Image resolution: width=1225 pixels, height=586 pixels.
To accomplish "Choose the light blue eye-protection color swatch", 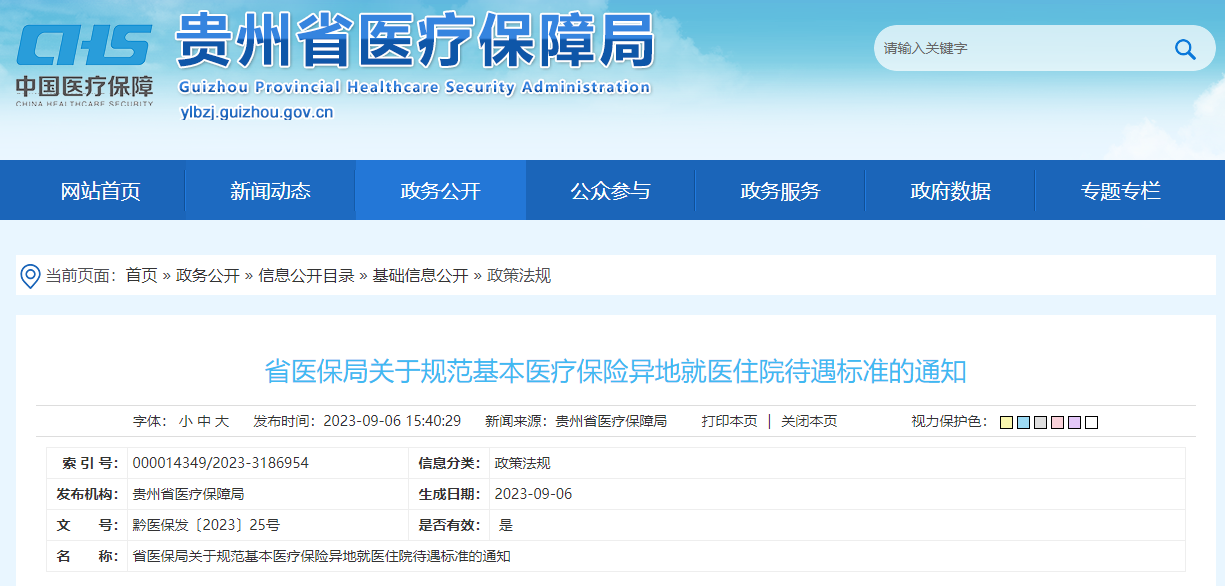I will [x=1023, y=423].
